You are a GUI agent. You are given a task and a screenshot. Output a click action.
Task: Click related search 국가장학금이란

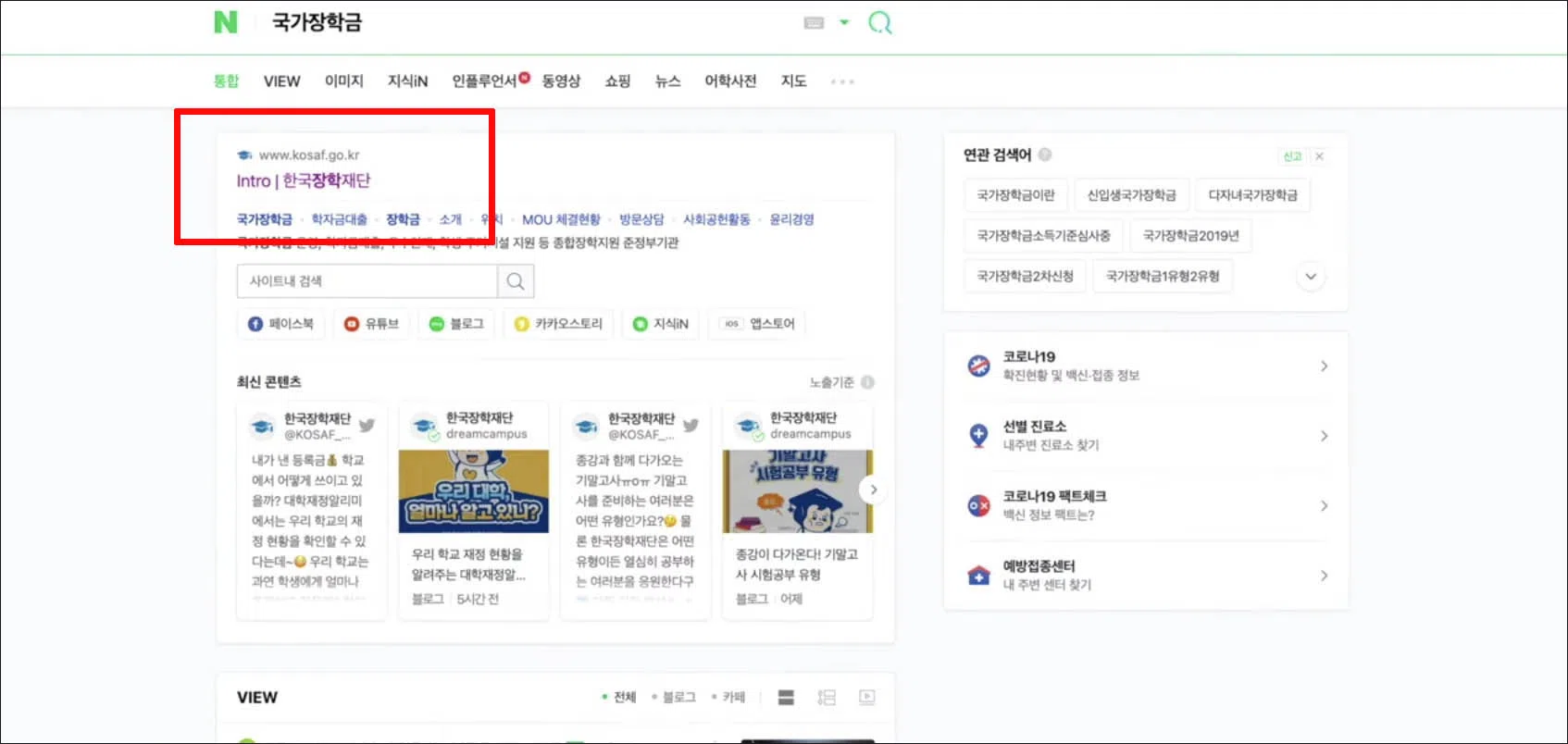point(1015,195)
